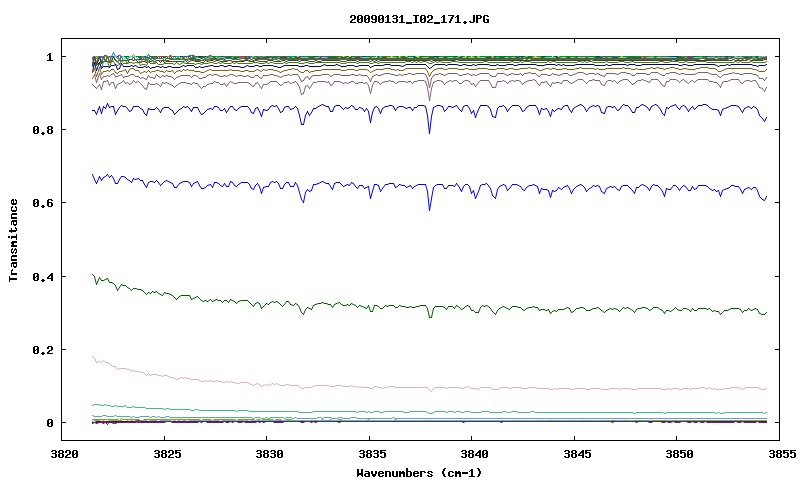Image resolution: width=800 pixels, height=480 pixels.
Task: Click the y-axis tick label 1
Action: coord(49,57)
